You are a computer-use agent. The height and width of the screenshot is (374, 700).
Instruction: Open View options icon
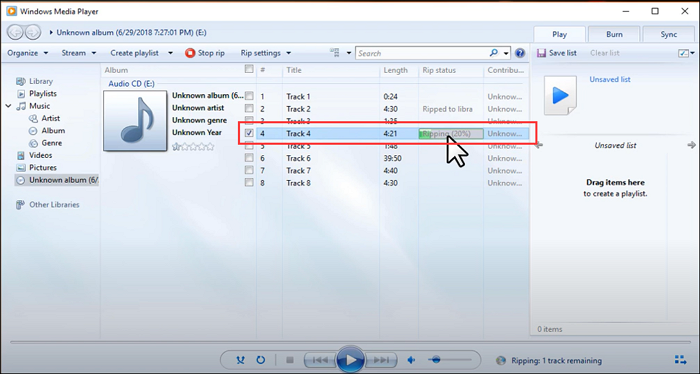335,53
